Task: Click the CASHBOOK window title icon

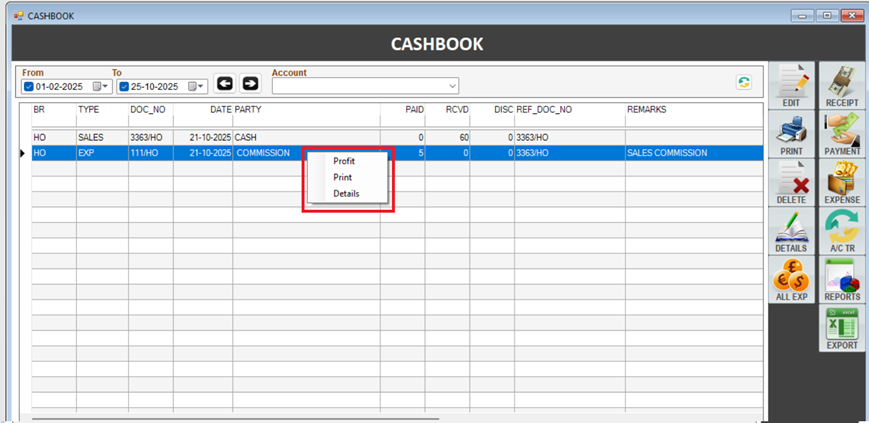Action: (x=19, y=16)
